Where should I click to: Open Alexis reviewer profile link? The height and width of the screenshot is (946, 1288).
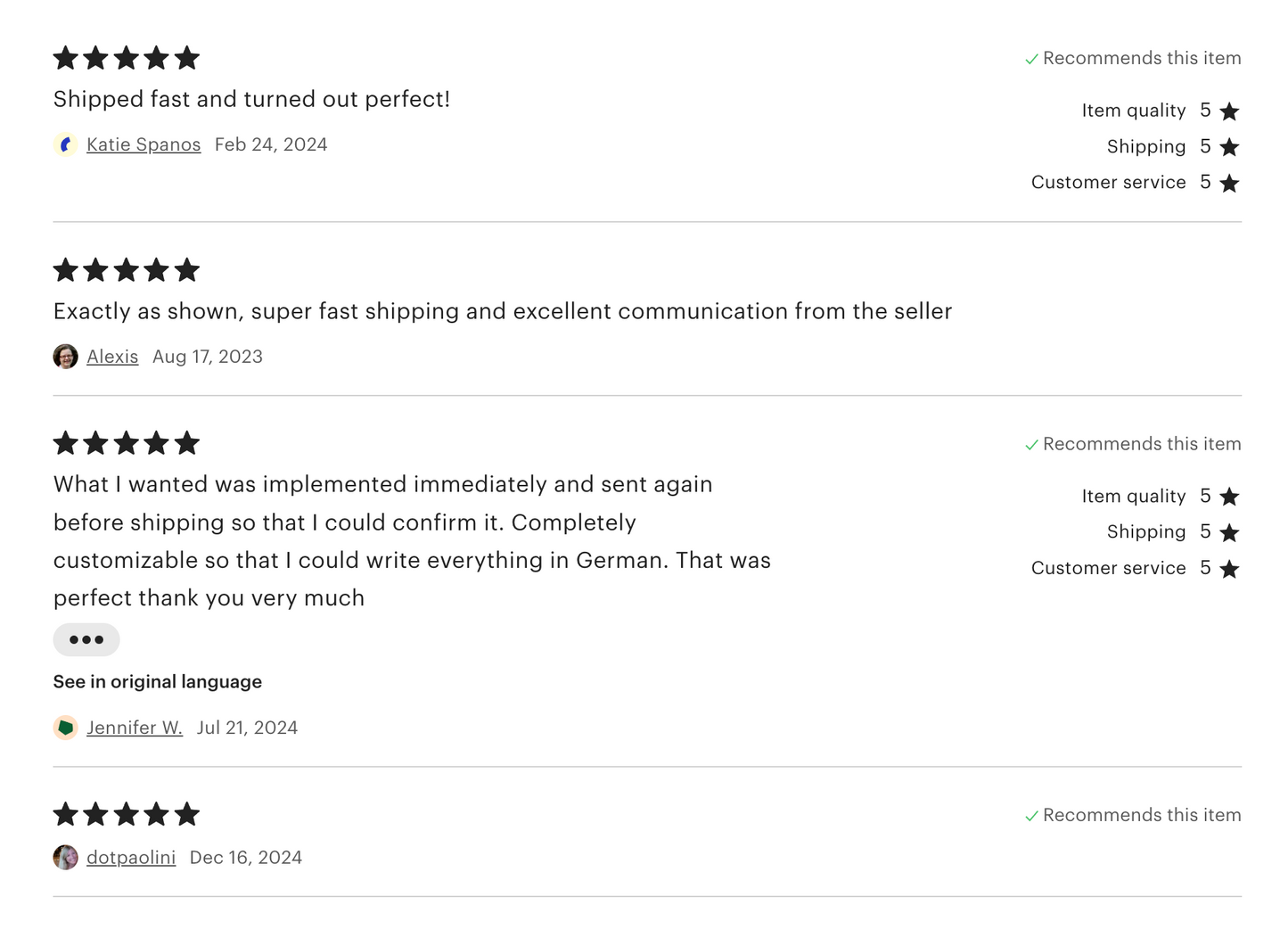coord(112,357)
